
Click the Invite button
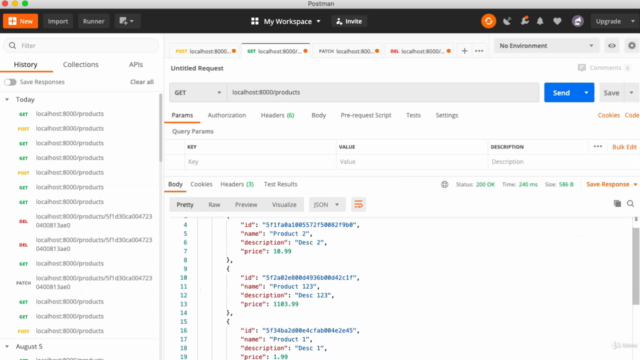pyautogui.click(x=349, y=21)
